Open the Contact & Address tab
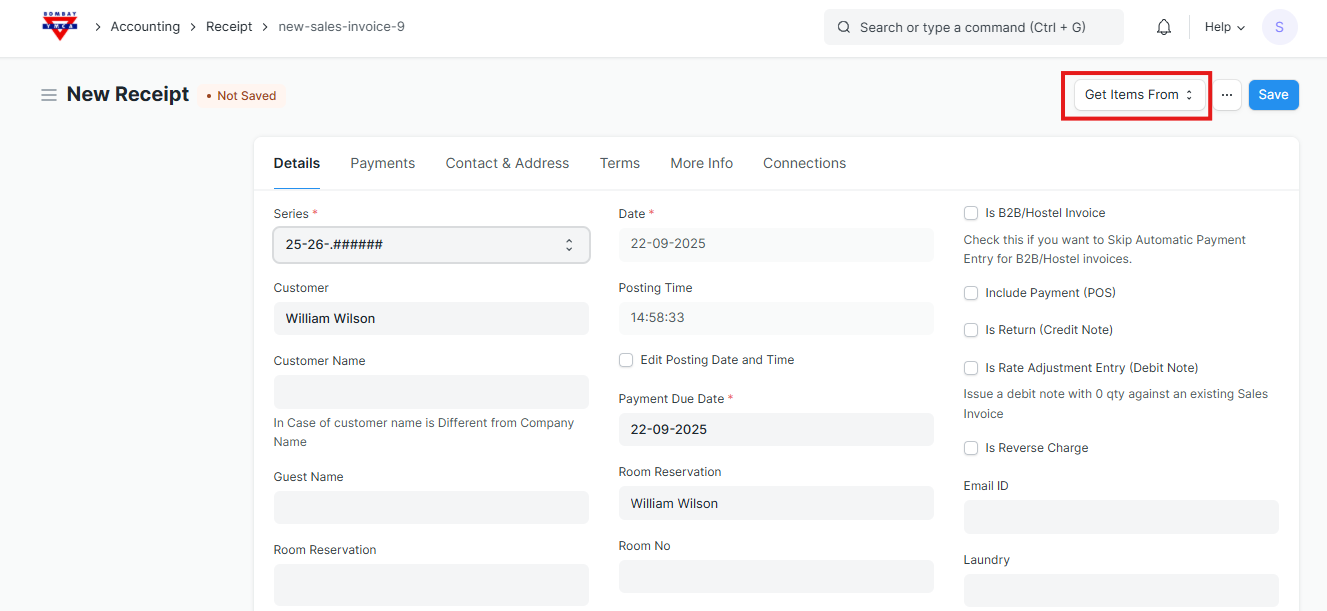Image resolution: width=1327 pixels, height=611 pixels. (507, 163)
